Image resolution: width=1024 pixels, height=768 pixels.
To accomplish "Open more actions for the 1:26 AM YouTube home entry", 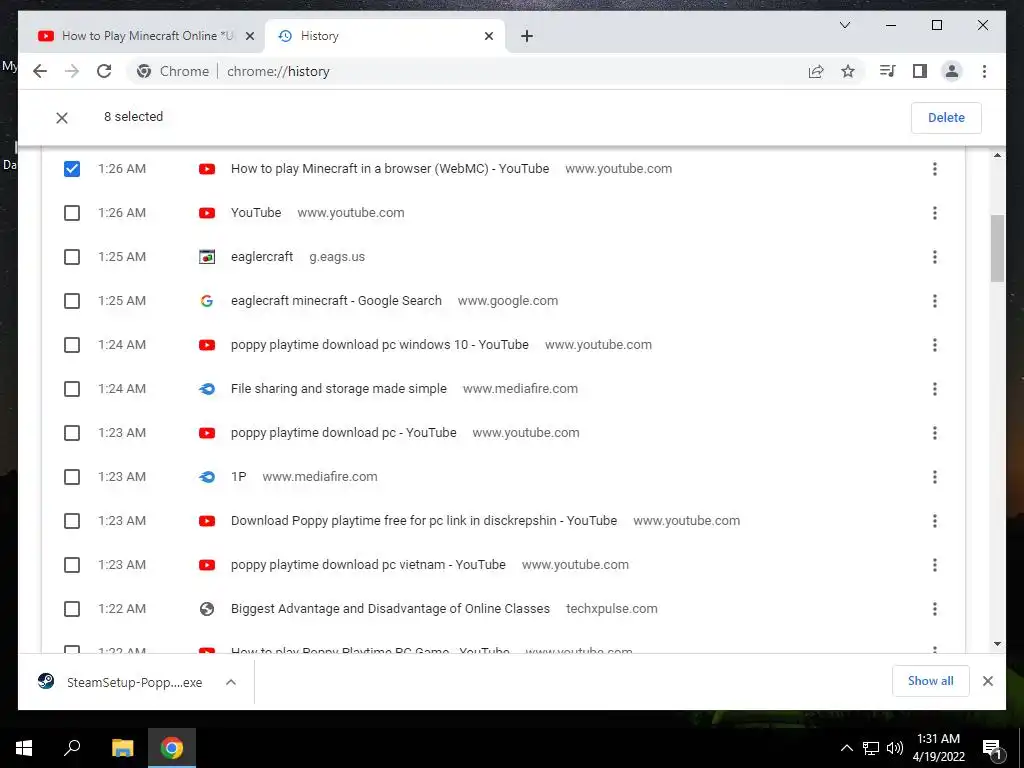I will pos(935,213).
